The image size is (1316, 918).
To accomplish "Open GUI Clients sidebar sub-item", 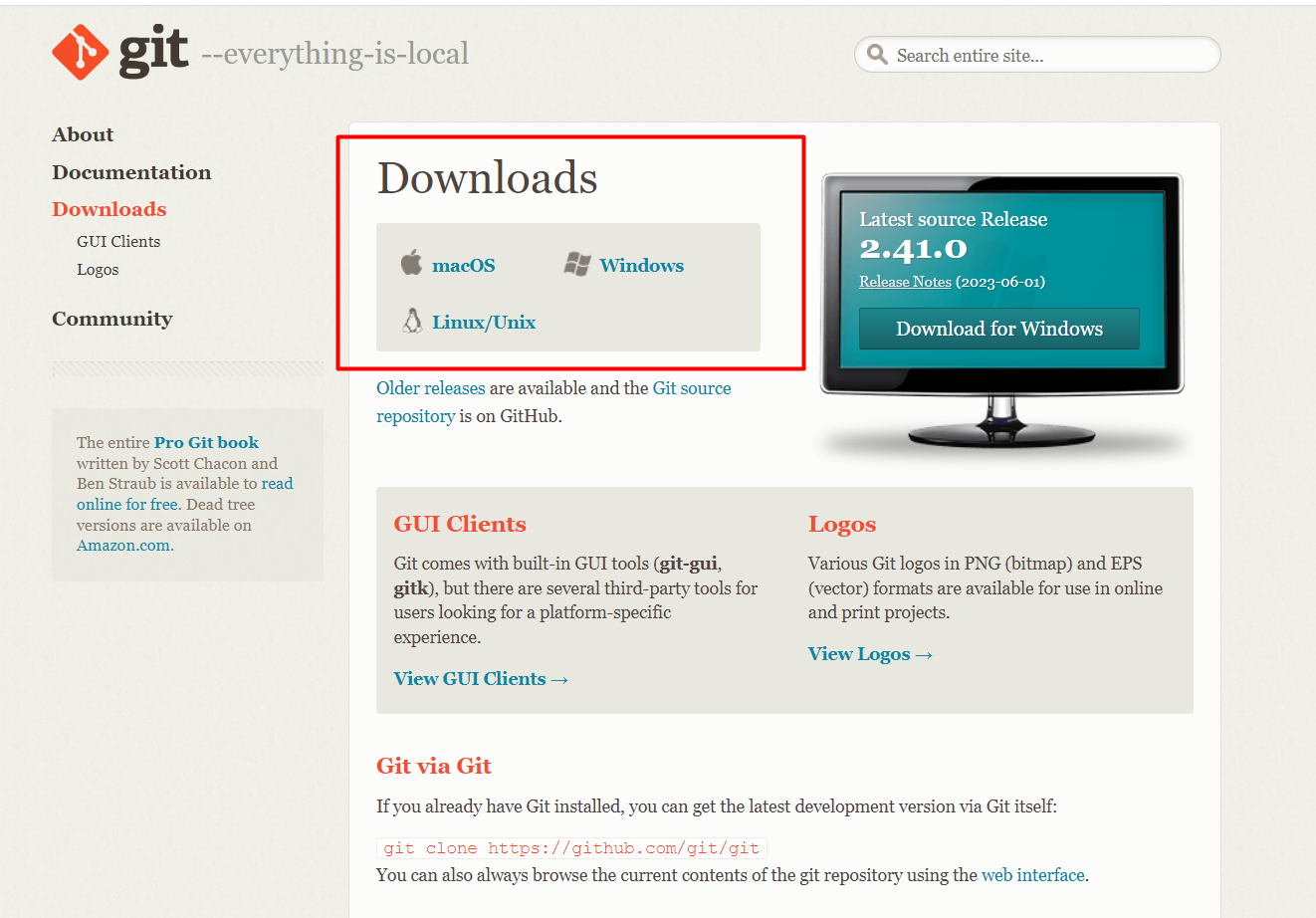I will (x=118, y=241).
